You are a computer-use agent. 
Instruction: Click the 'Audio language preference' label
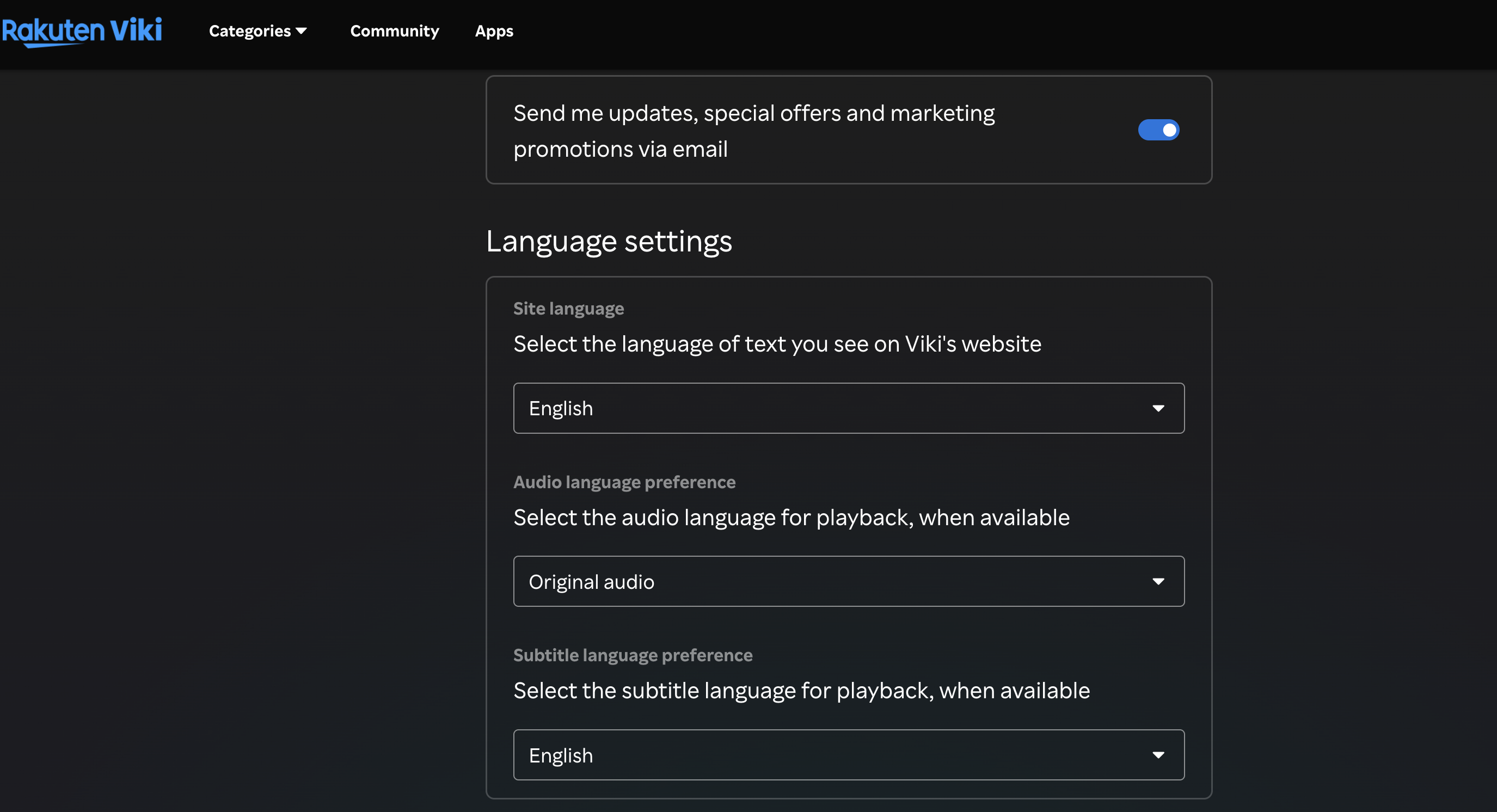coord(624,482)
